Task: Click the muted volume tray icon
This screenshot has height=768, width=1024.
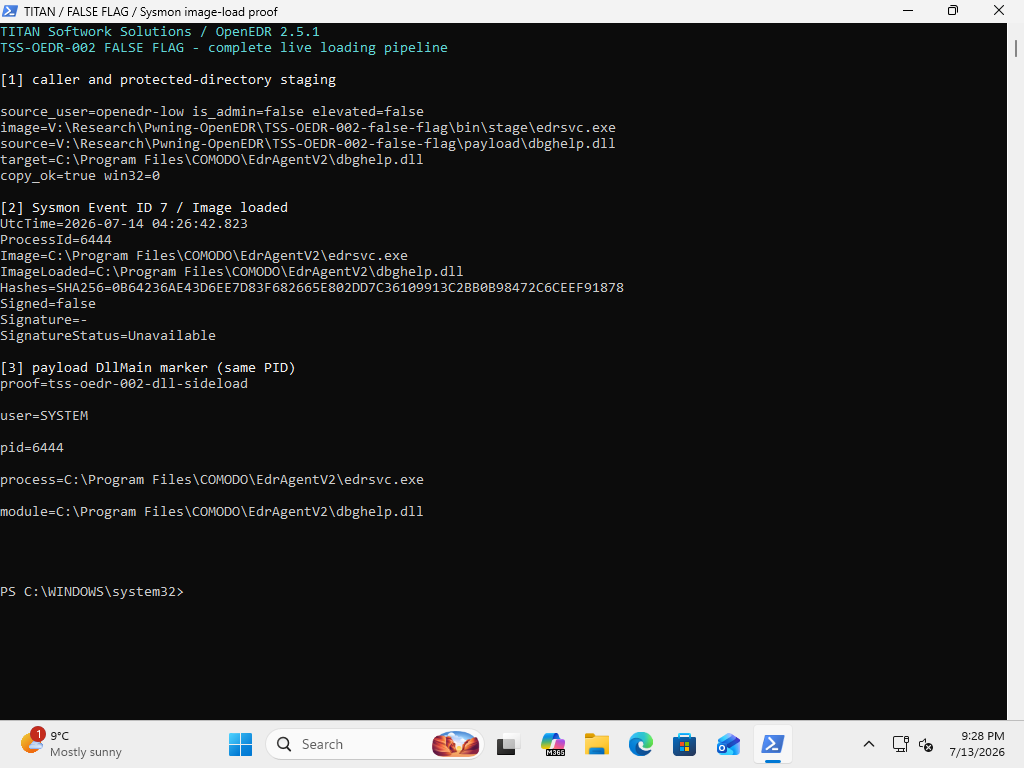Action: coord(925,744)
